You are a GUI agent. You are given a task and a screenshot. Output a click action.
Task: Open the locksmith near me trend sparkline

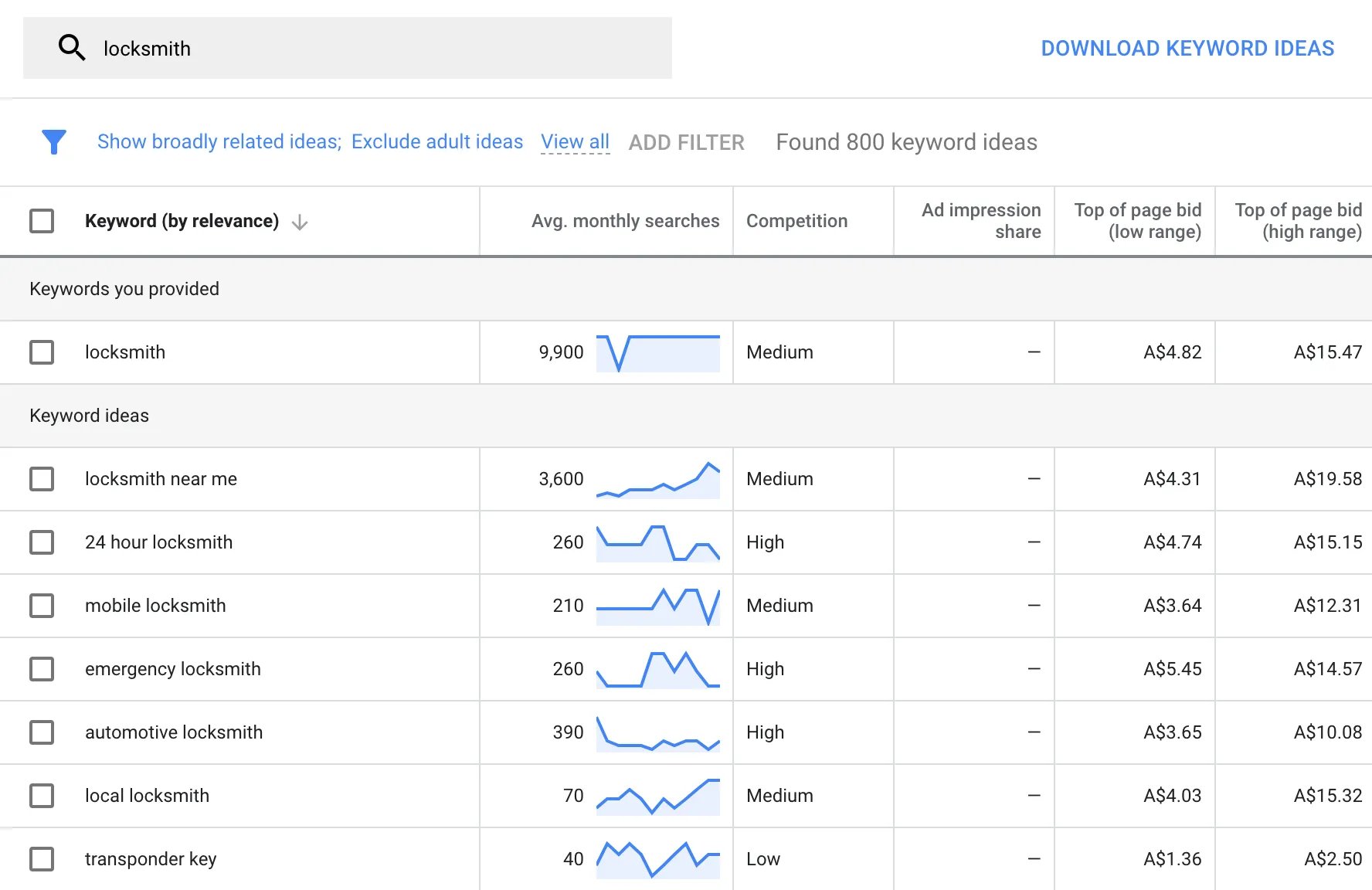point(658,480)
